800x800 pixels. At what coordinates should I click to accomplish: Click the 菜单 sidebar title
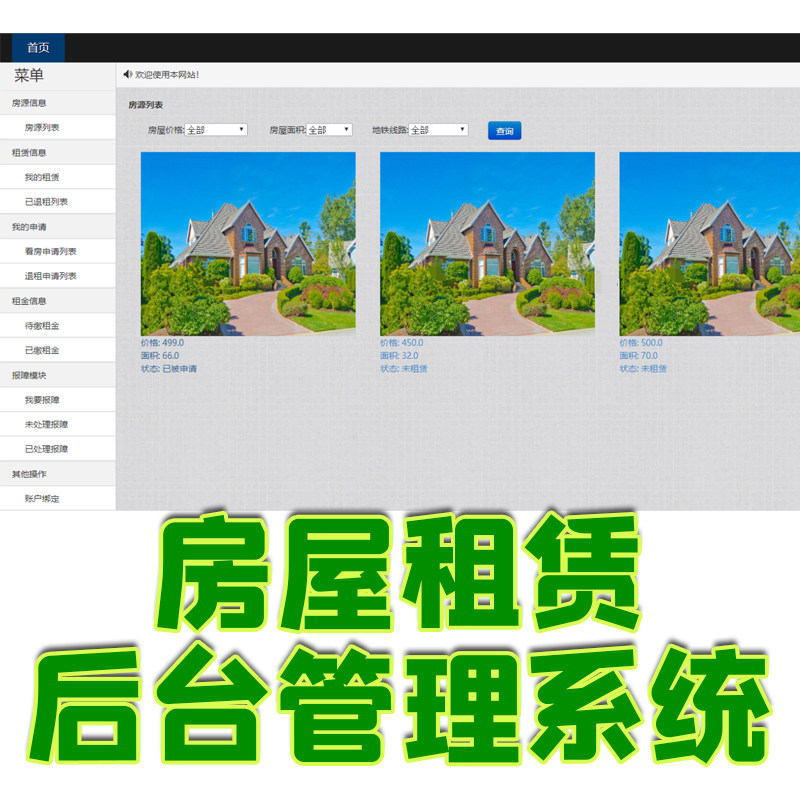(29, 76)
